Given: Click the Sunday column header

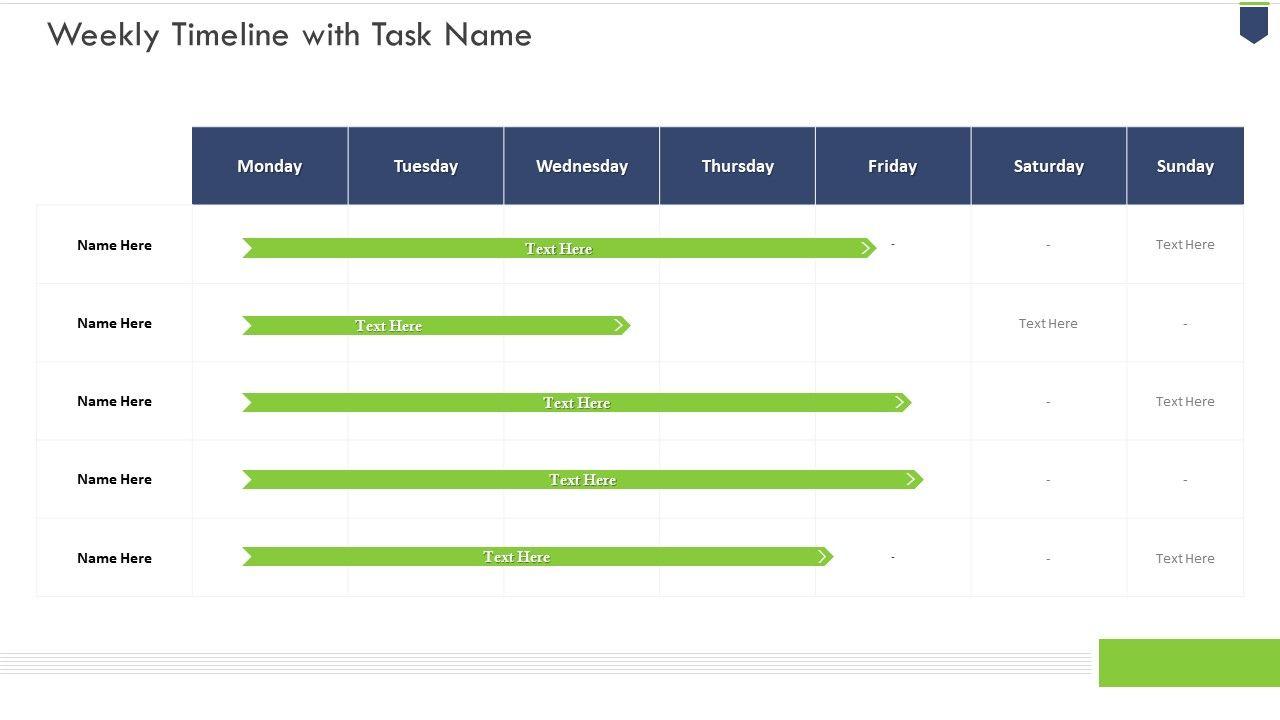Looking at the screenshot, I should 1185,166.
